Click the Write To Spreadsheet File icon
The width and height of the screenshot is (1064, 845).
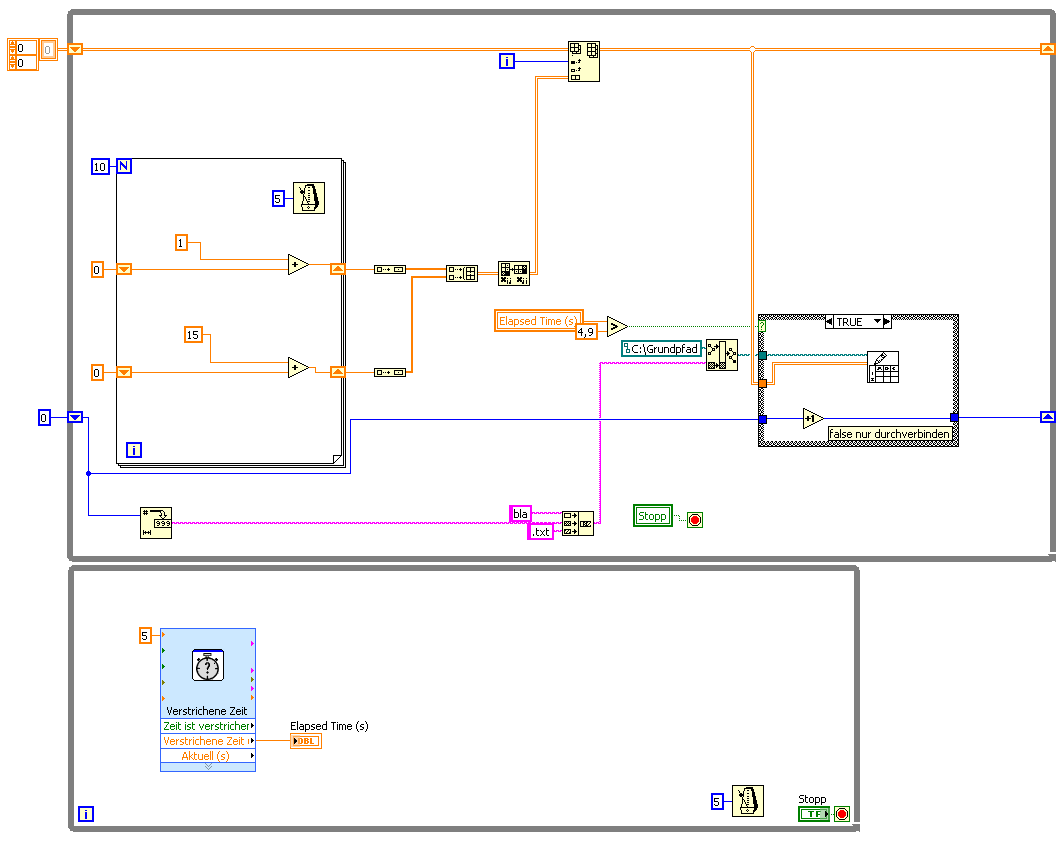[x=883, y=367]
